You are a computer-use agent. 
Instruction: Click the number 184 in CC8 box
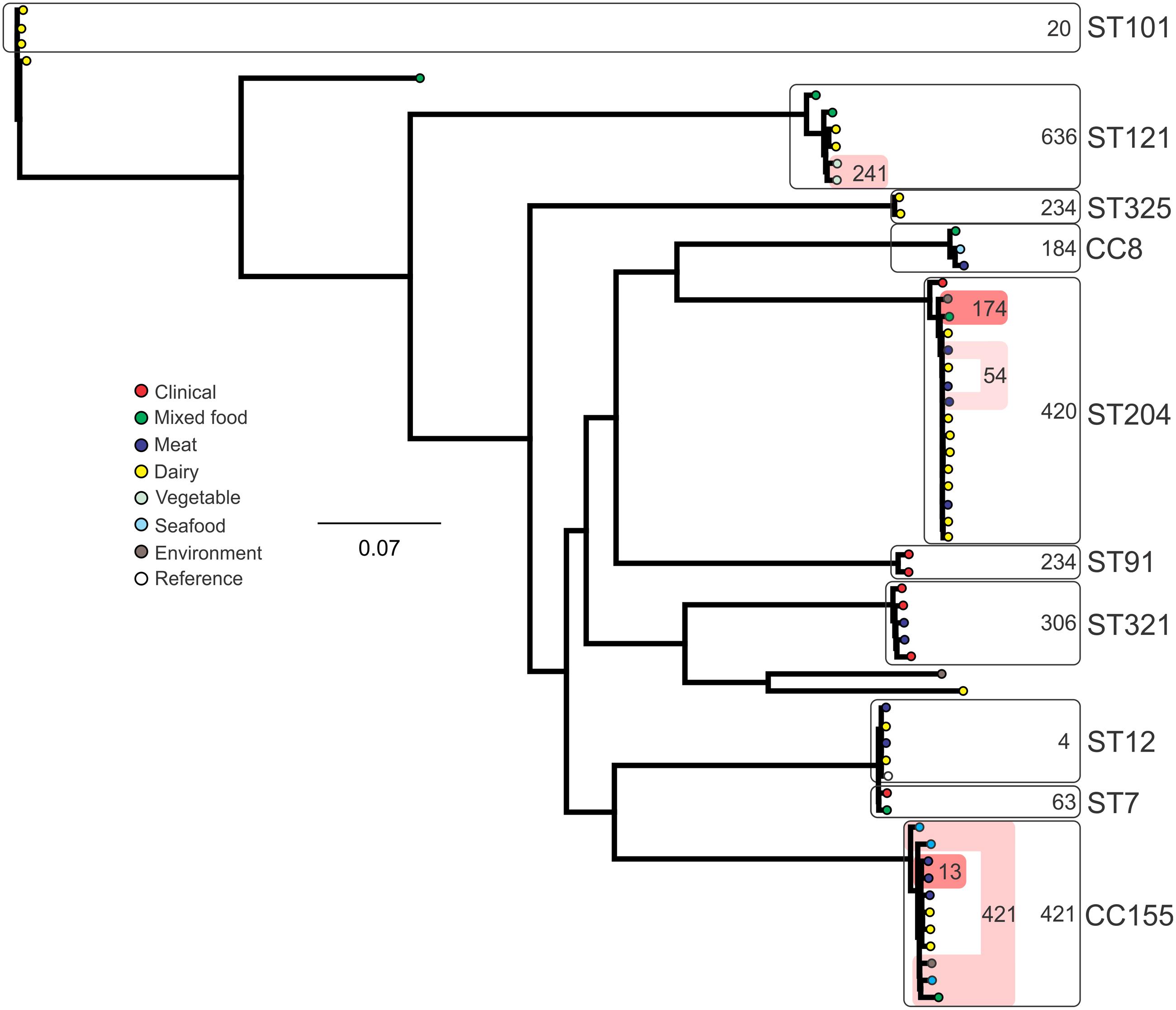tap(1058, 249)
